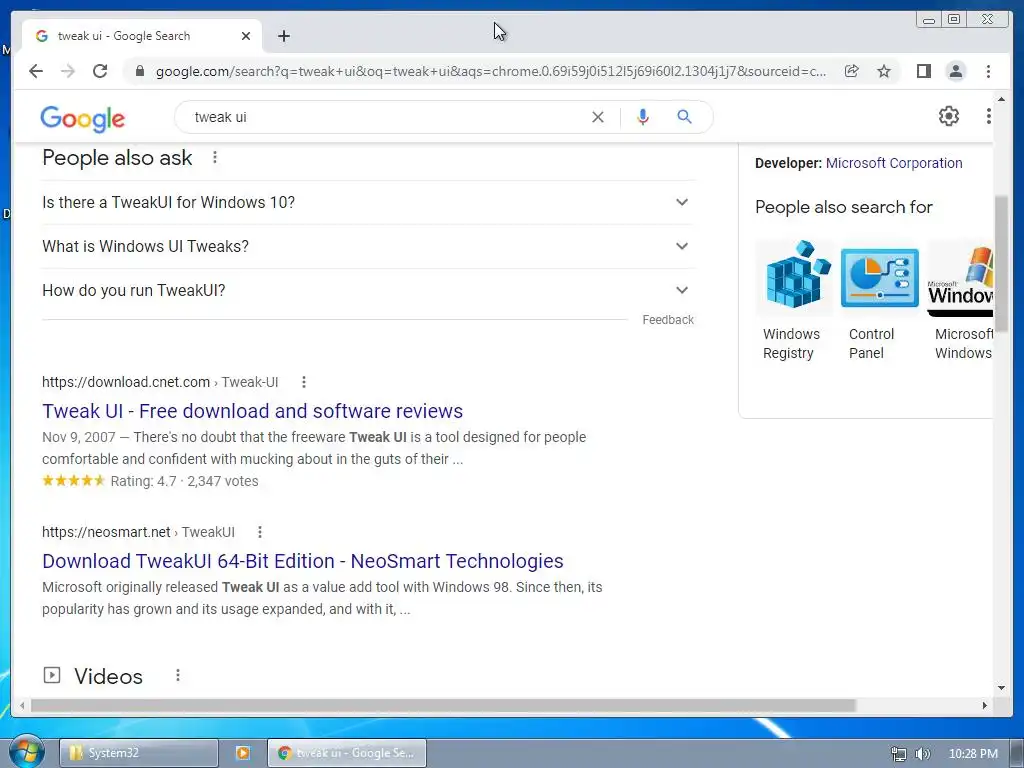Open Chrome's three-dot menu
The height and width of the screenshot is (768, 1024).
point(988,71)
